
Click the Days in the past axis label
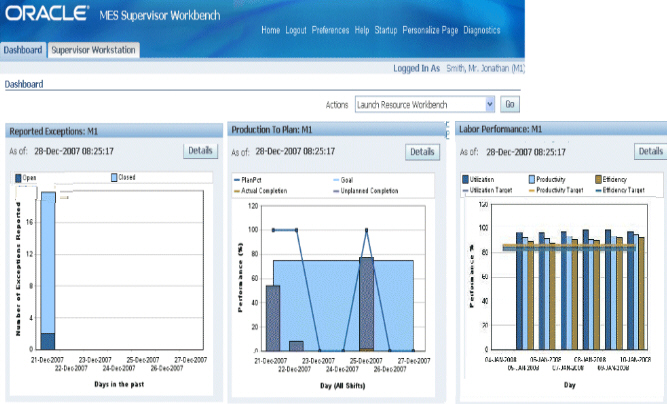pyautogui.click(x=119, y=384)
